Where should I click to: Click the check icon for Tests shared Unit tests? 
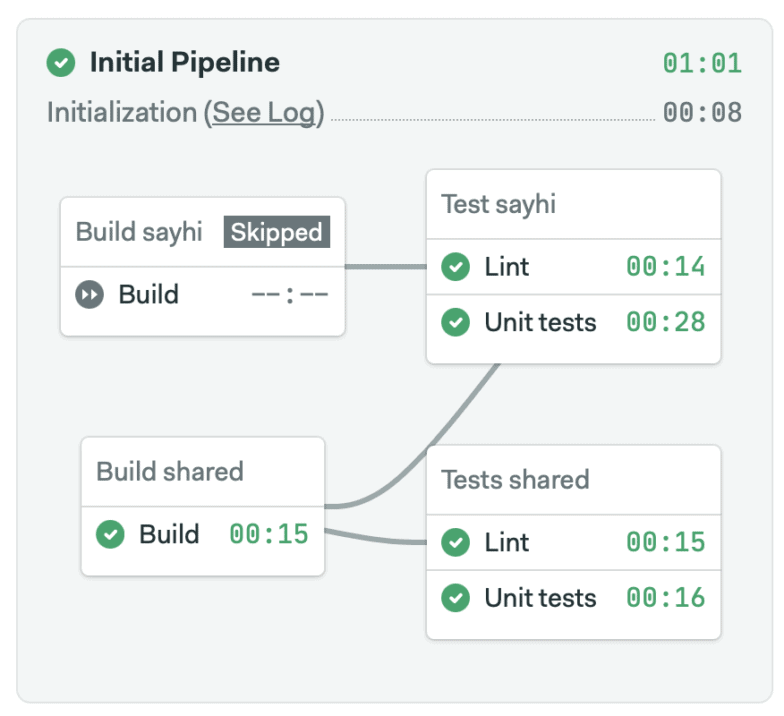pos(456,599)
